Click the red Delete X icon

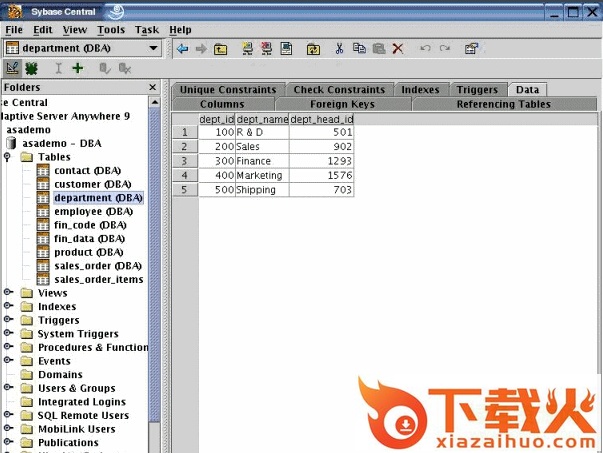click(x=398, y=48)
